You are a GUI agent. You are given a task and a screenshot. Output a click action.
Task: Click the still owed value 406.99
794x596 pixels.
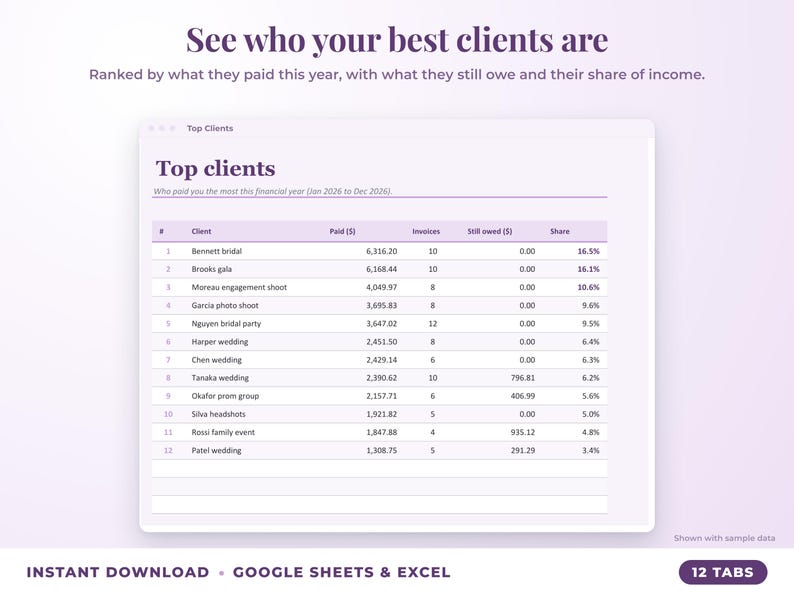[x=523, y=396]
